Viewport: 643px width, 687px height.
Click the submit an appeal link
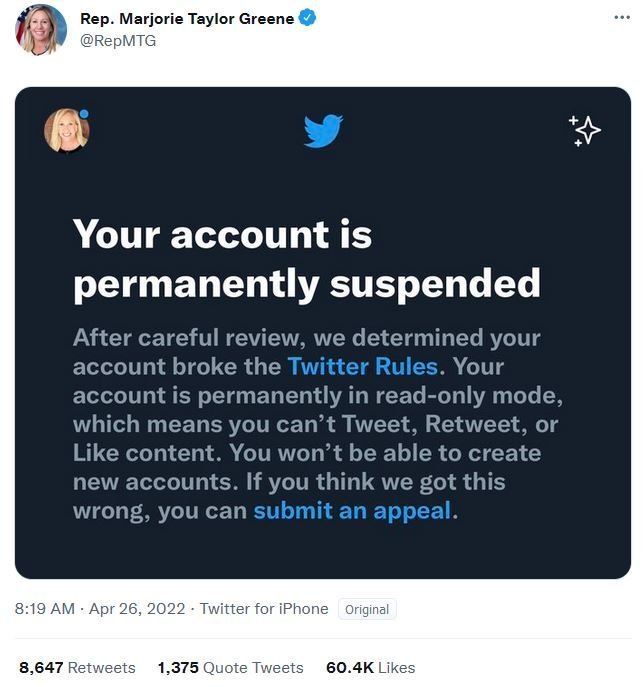pos(352,511)
